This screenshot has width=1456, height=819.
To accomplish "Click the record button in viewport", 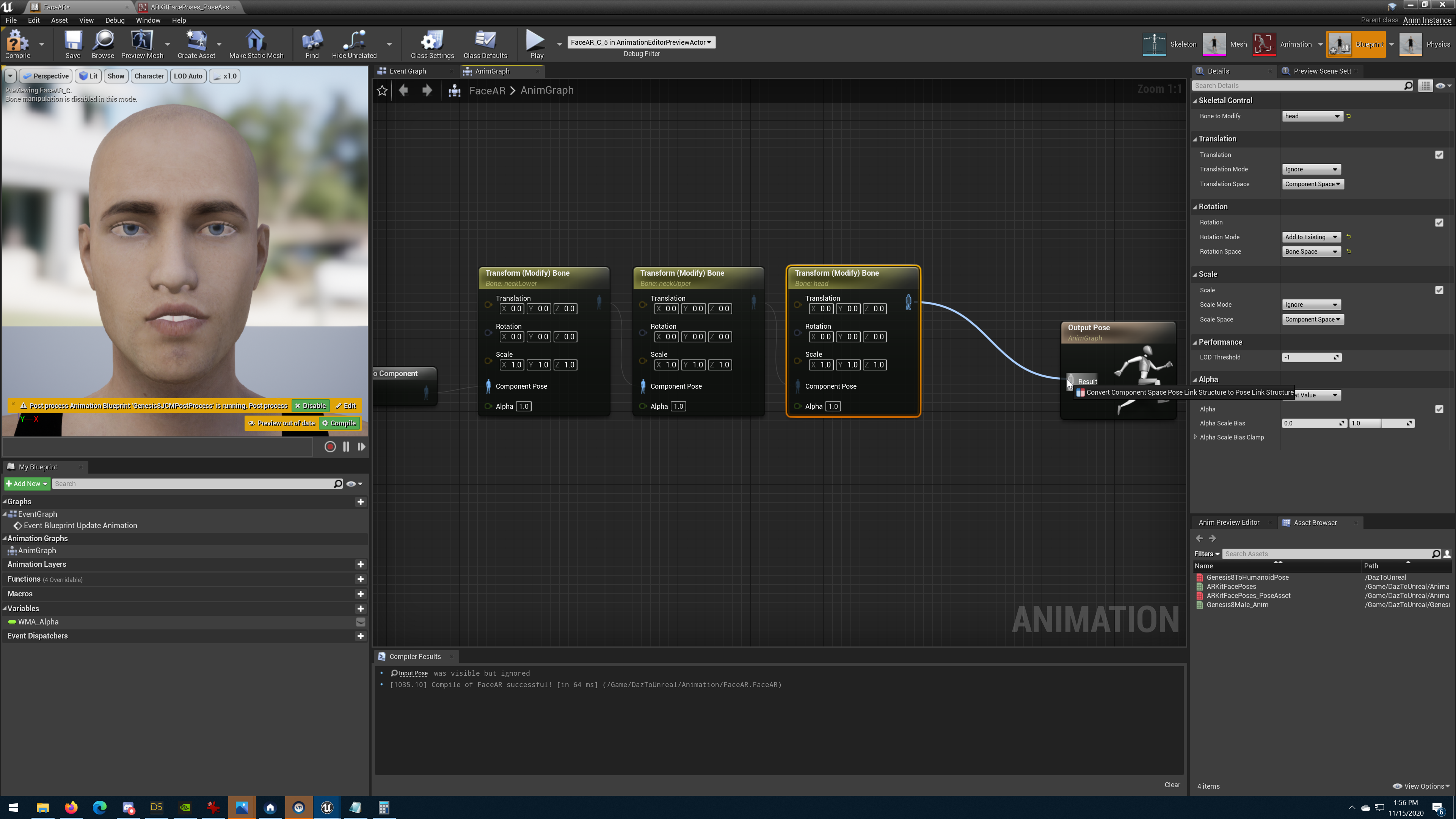I will 330,447.
